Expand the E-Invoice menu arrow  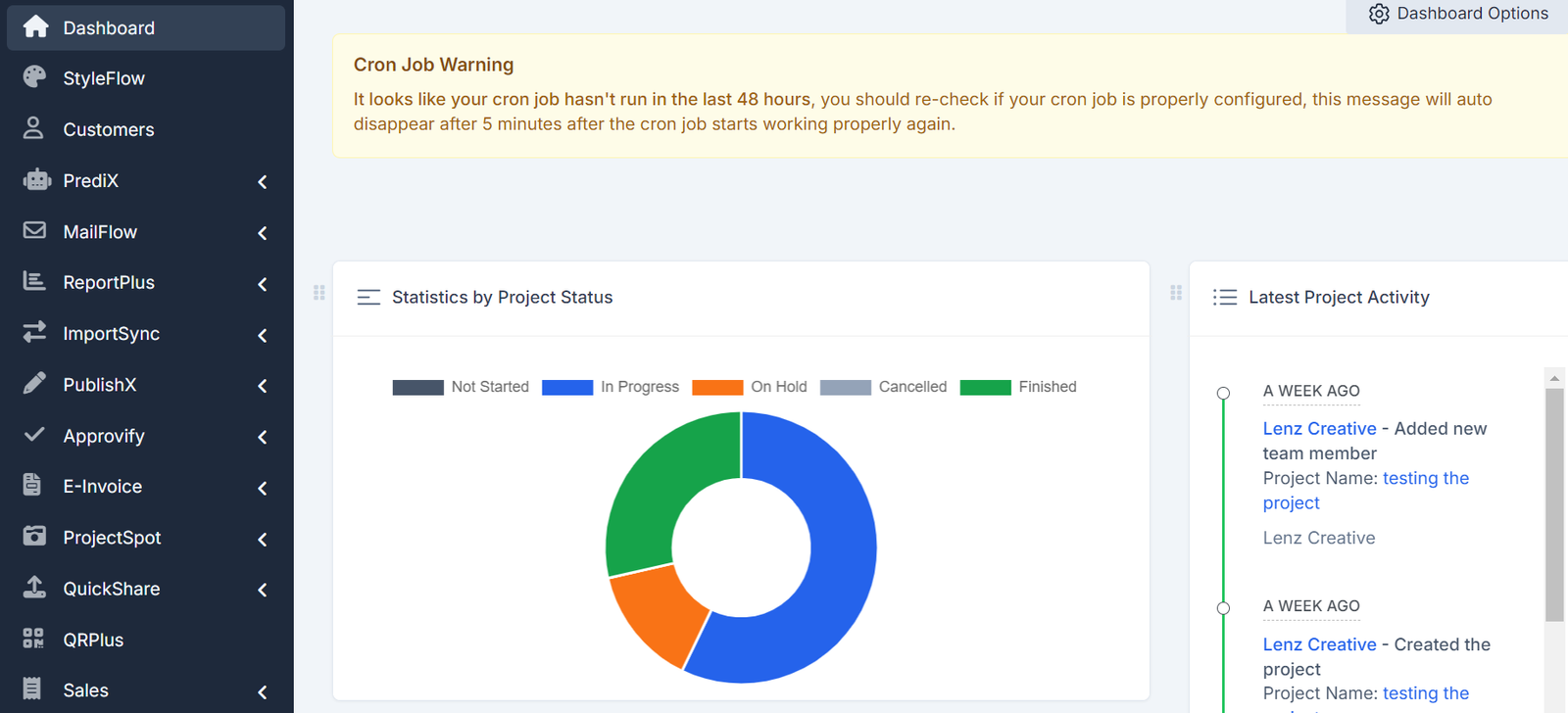(263, 488)
